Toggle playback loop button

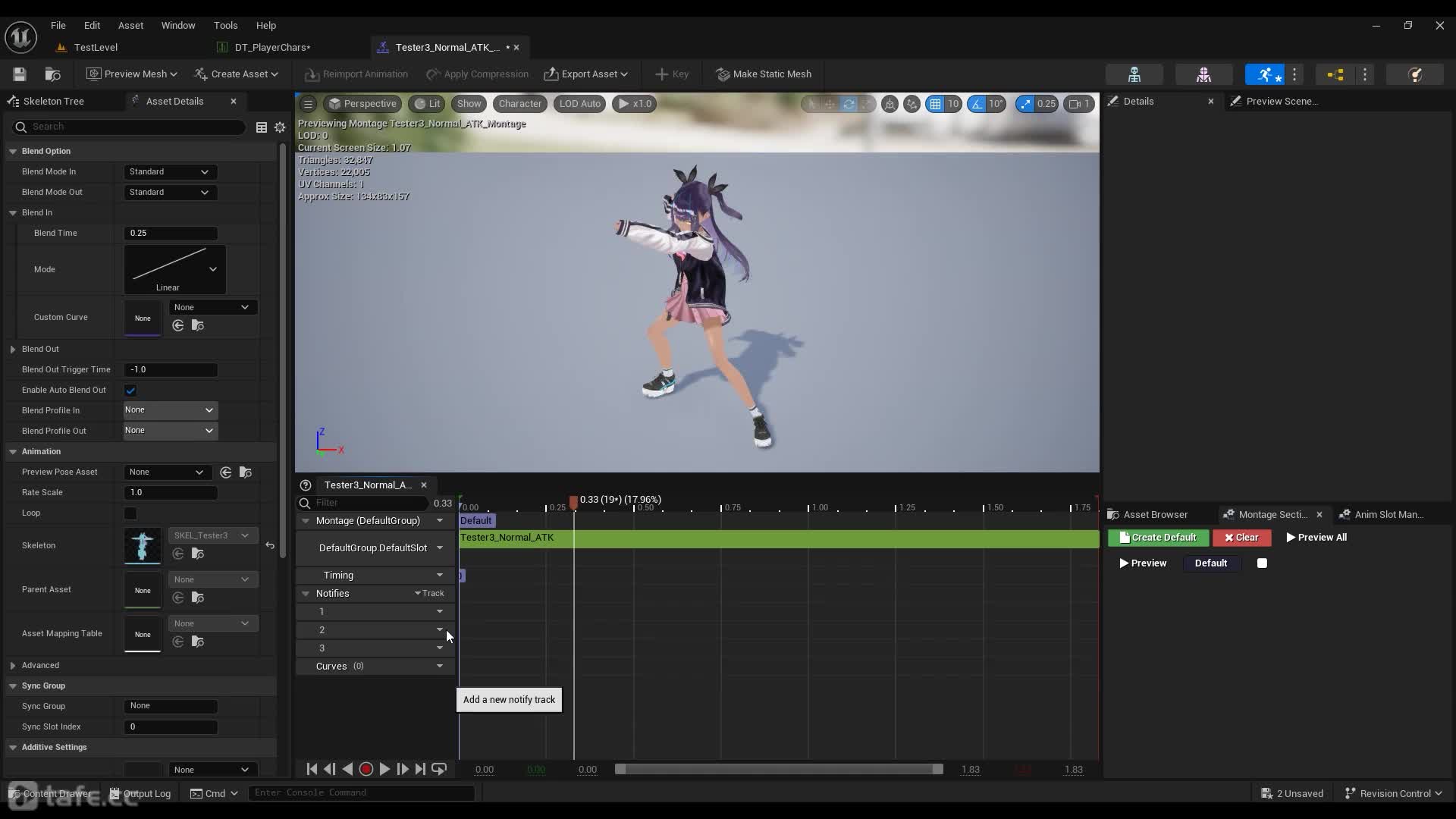[x=439, y=769]
